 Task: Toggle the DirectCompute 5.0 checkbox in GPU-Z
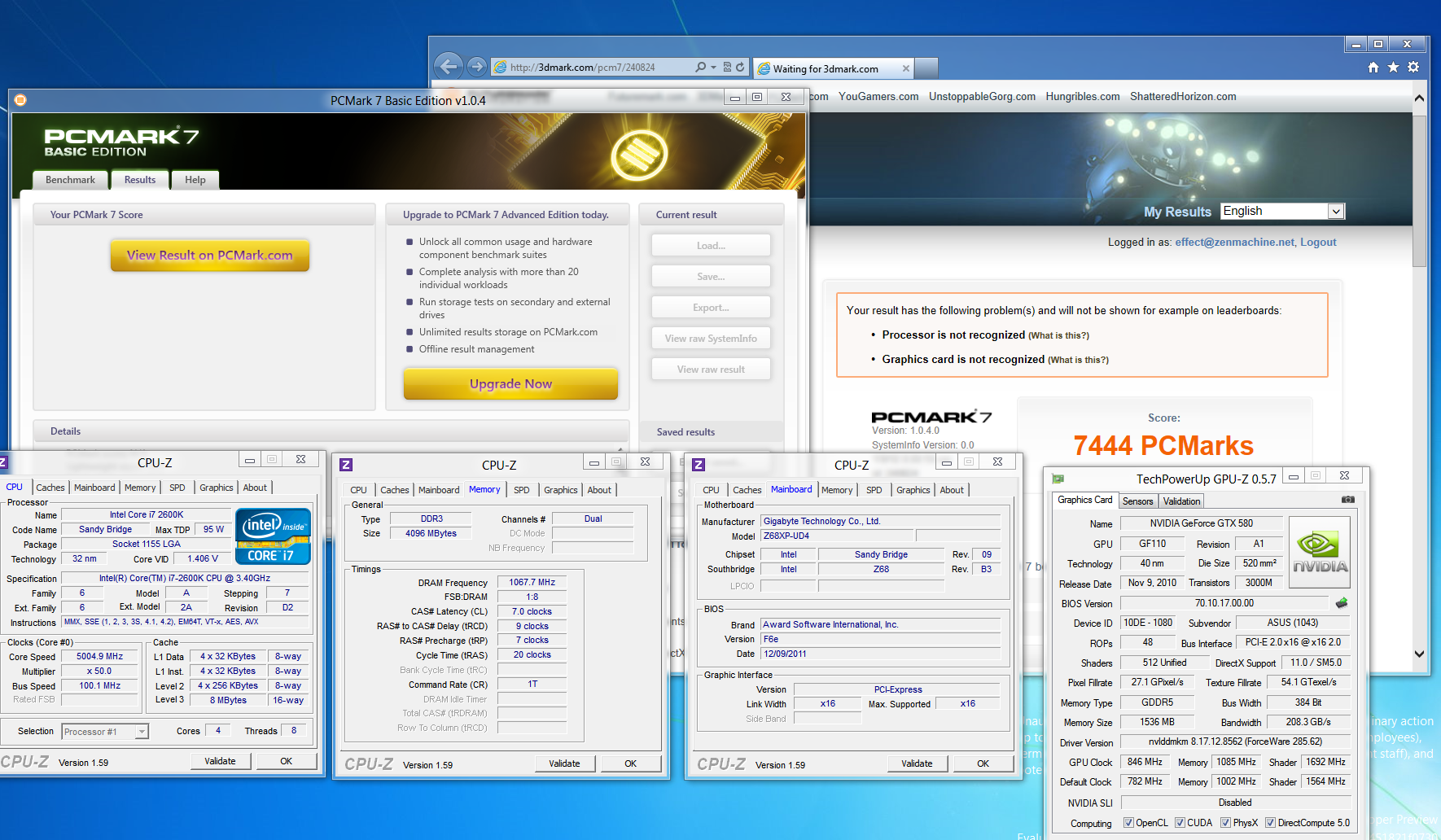[x=1270, y=823]
